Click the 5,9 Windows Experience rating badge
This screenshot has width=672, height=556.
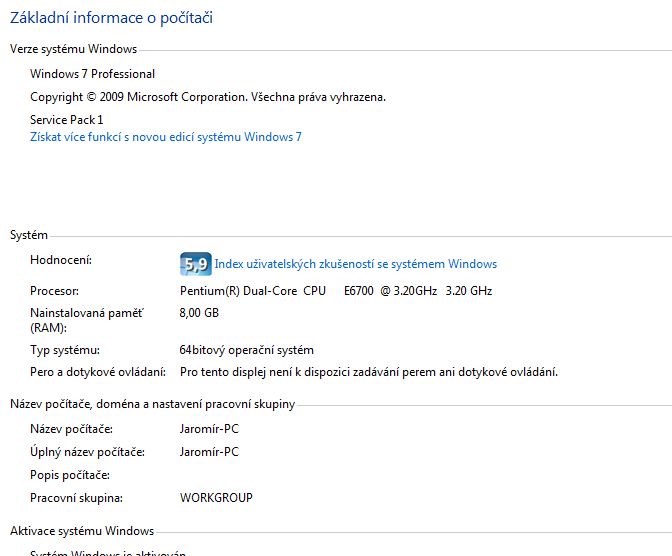195,264
